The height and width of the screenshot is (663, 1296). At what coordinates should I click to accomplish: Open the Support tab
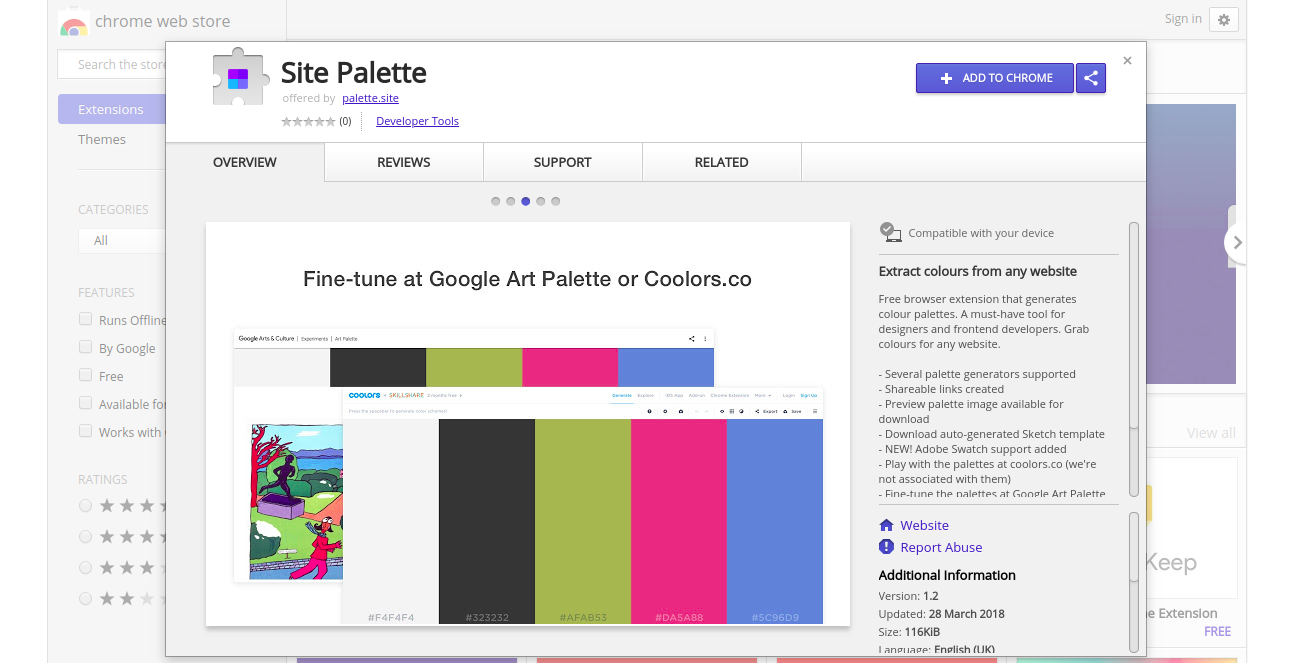tap(562, 162)
